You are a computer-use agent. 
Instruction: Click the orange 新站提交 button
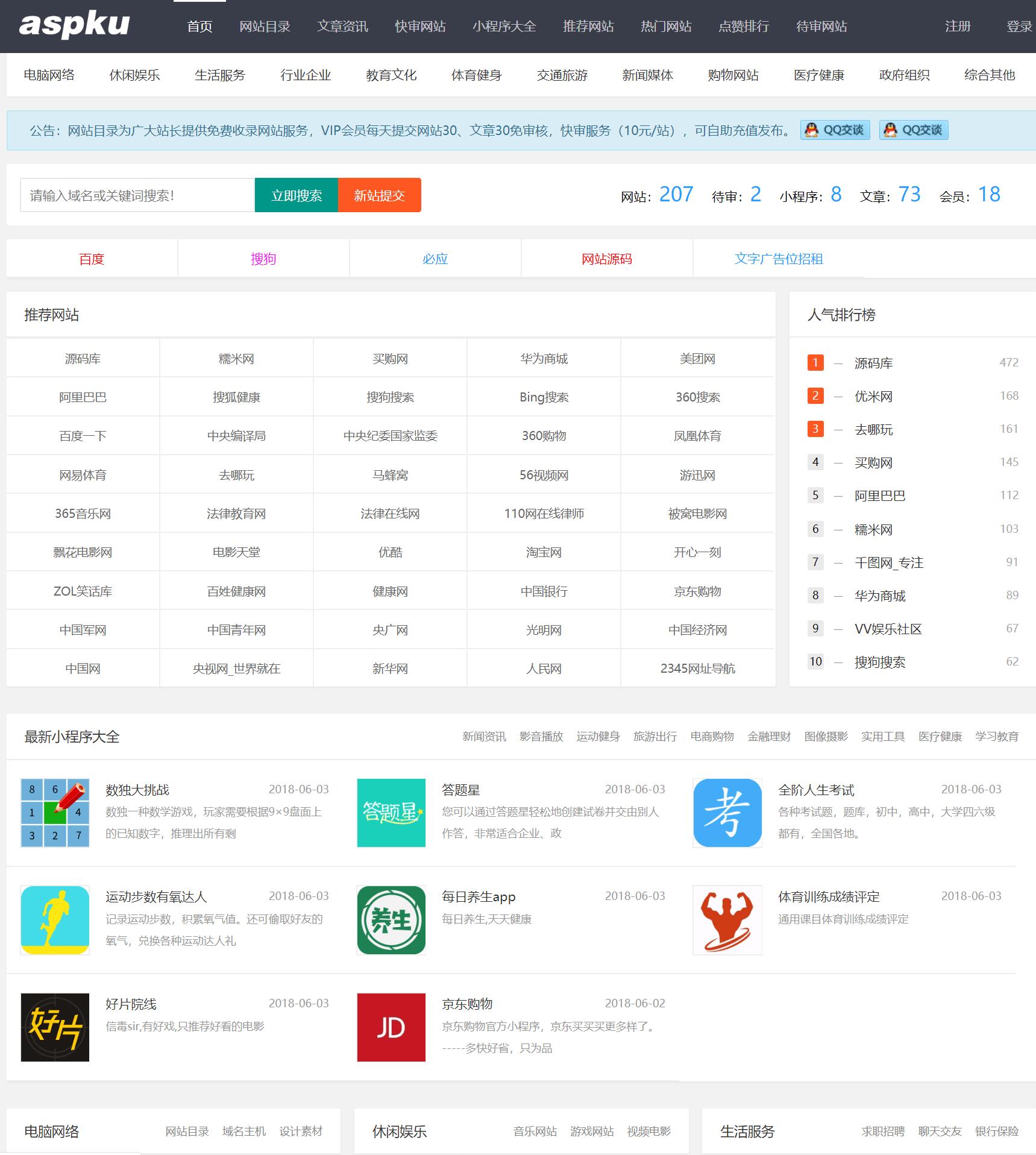tap(380, 195)
